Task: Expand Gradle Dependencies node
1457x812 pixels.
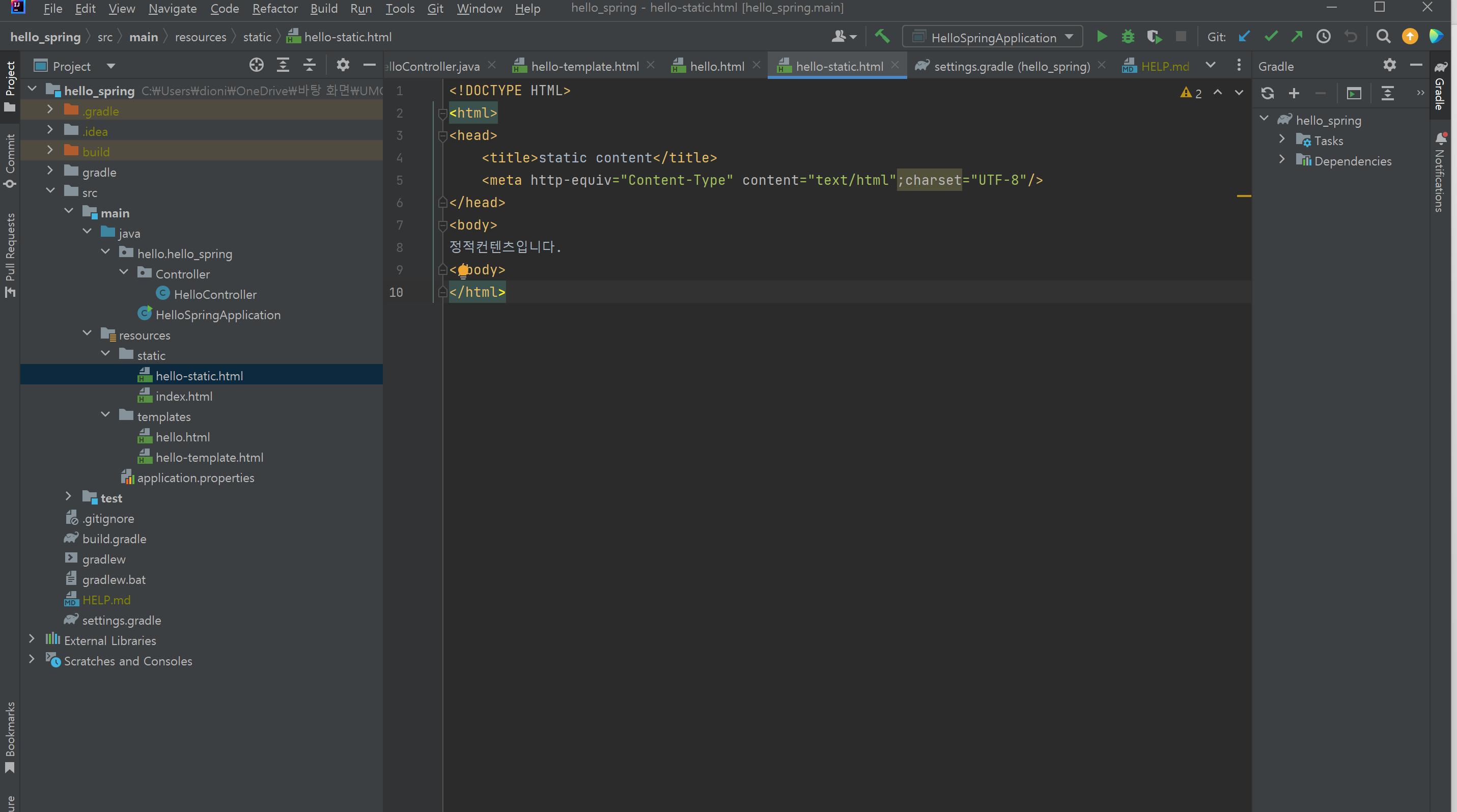Action: (x=1282, y=159)
